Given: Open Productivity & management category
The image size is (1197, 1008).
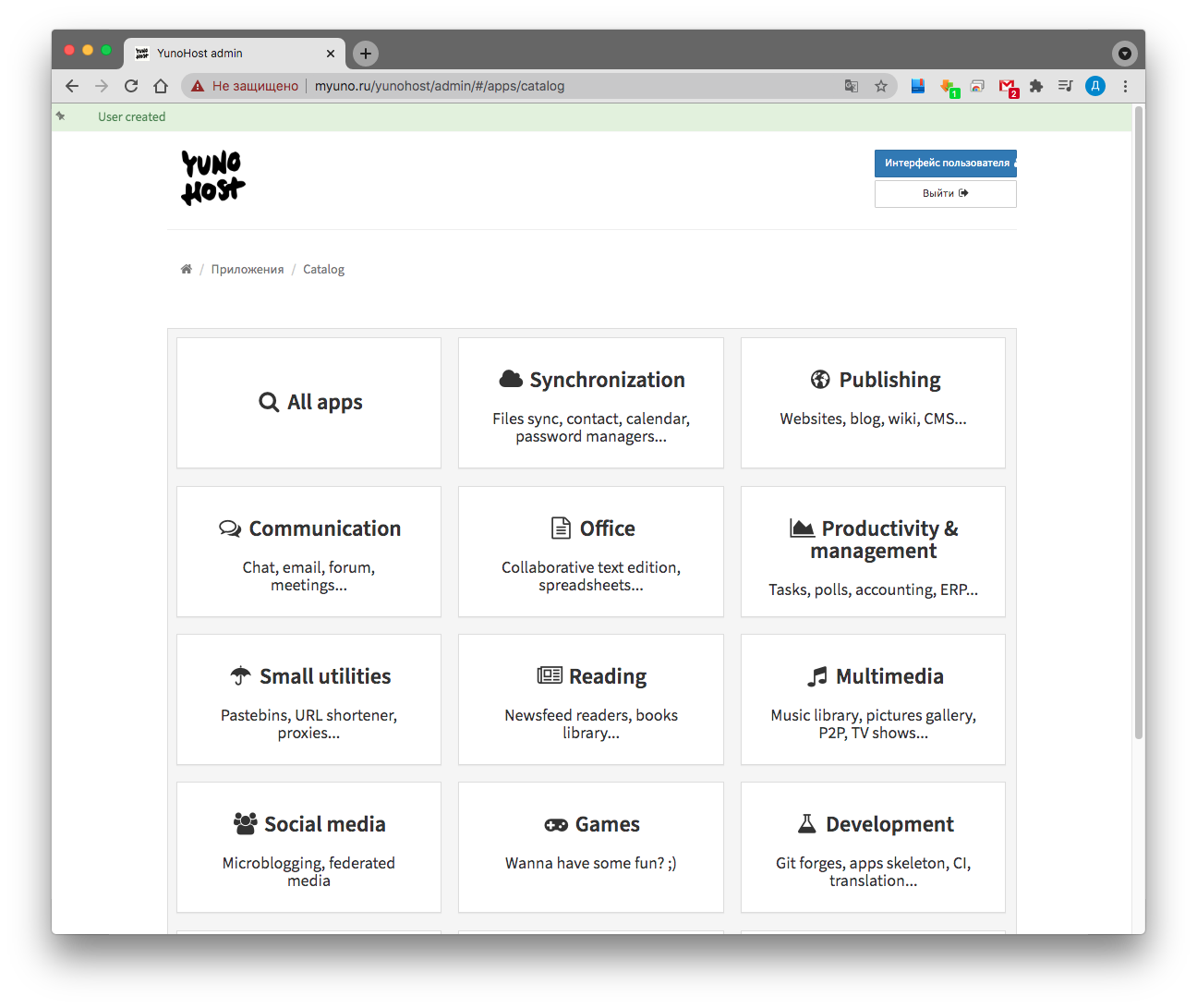Looking at the screenshot, I should click(873, 552).
